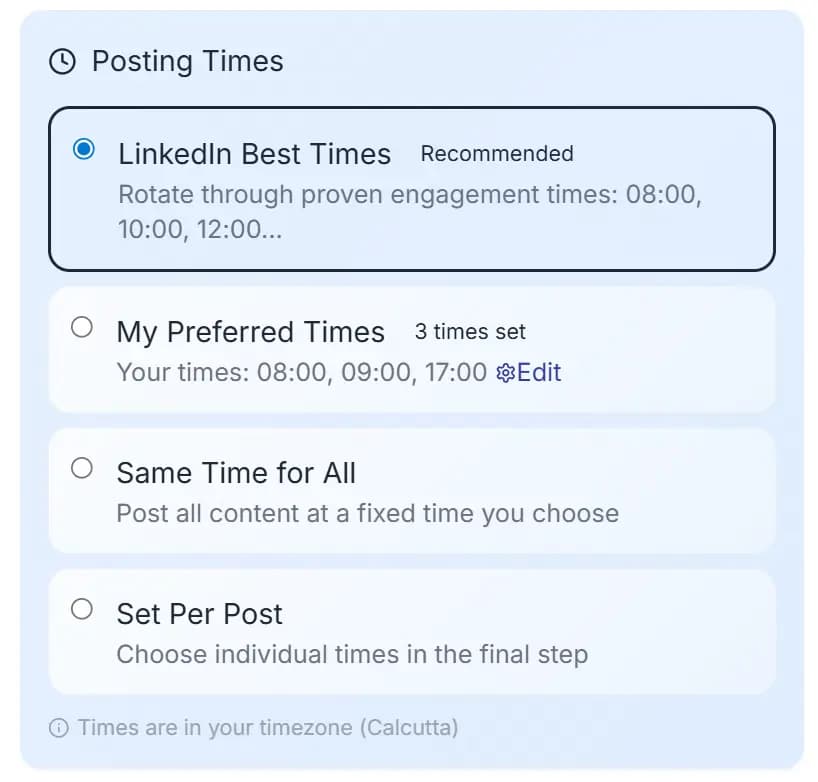The height and width of the screenshot is (782, 818).
Task: Open the Edit link for preferred times
Action: click(539, 372)
